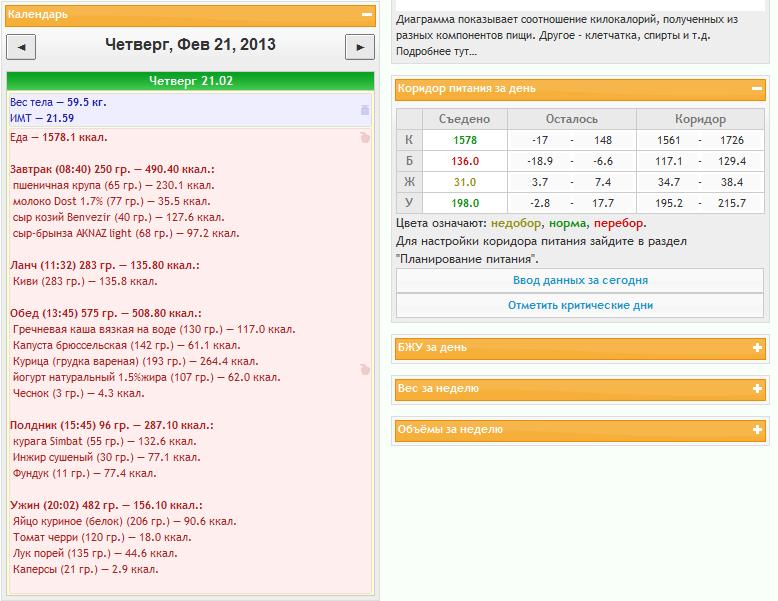Image resolution: width=778 pixels, height=601 pixels.
Task: Select Фундук (11 гр.) entry
Action: [85, 473]
